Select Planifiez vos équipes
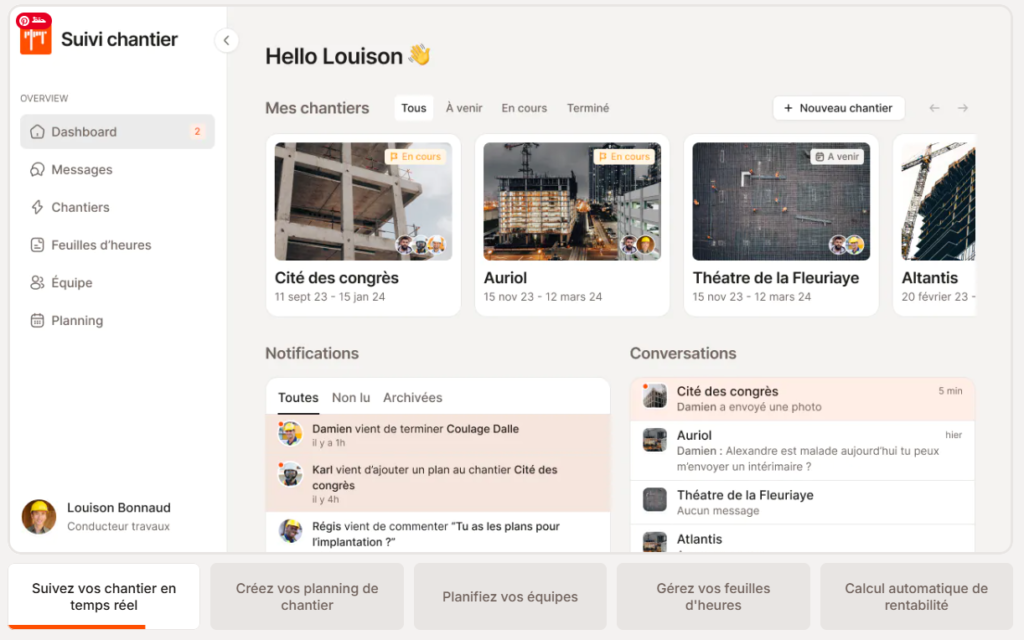 [x=510, y=596]
